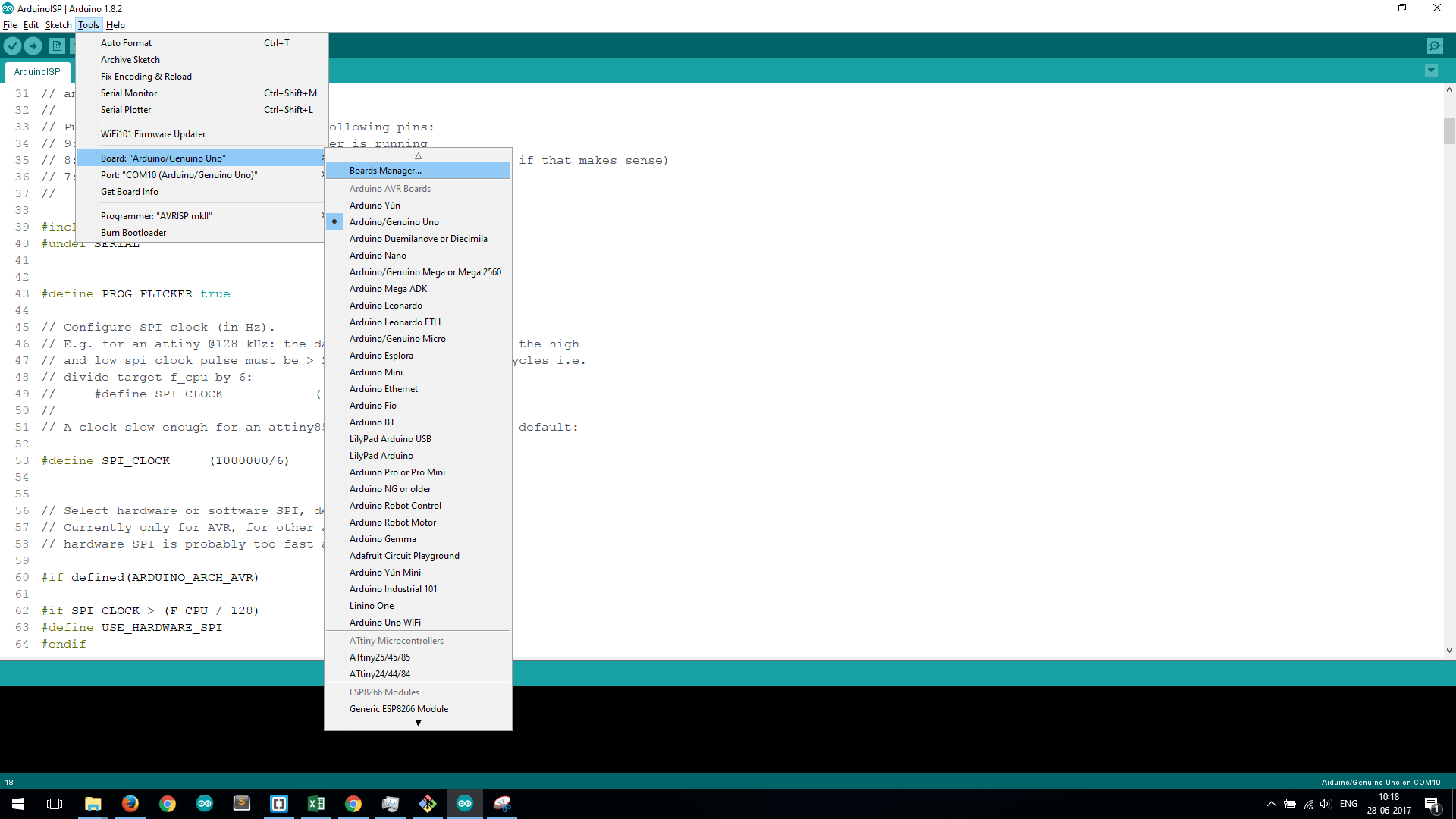Click the Upload arrow toolbar icon
Image resolution: width=1456 pixels, height=819 pixels.
click(33, 46)
